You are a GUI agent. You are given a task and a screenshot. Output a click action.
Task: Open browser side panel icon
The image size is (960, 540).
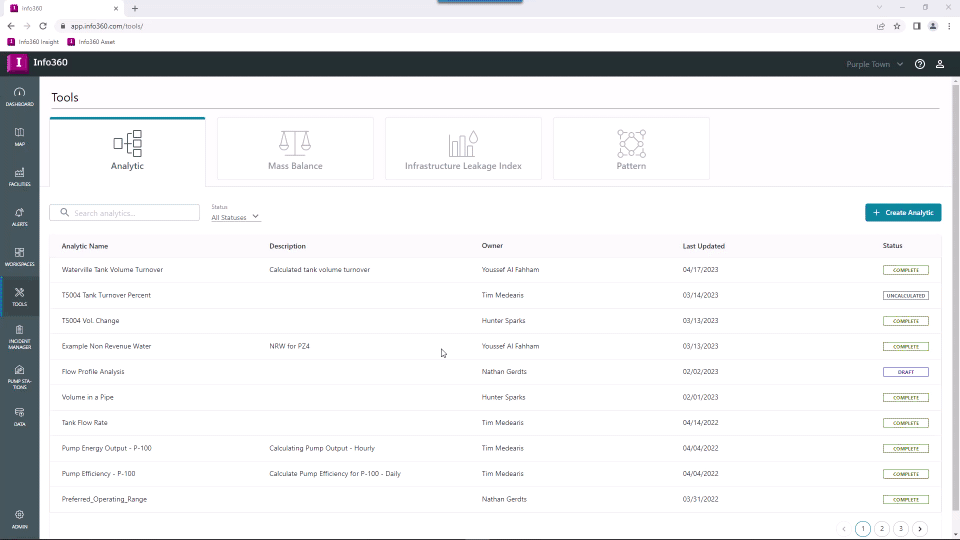[917, 26]
